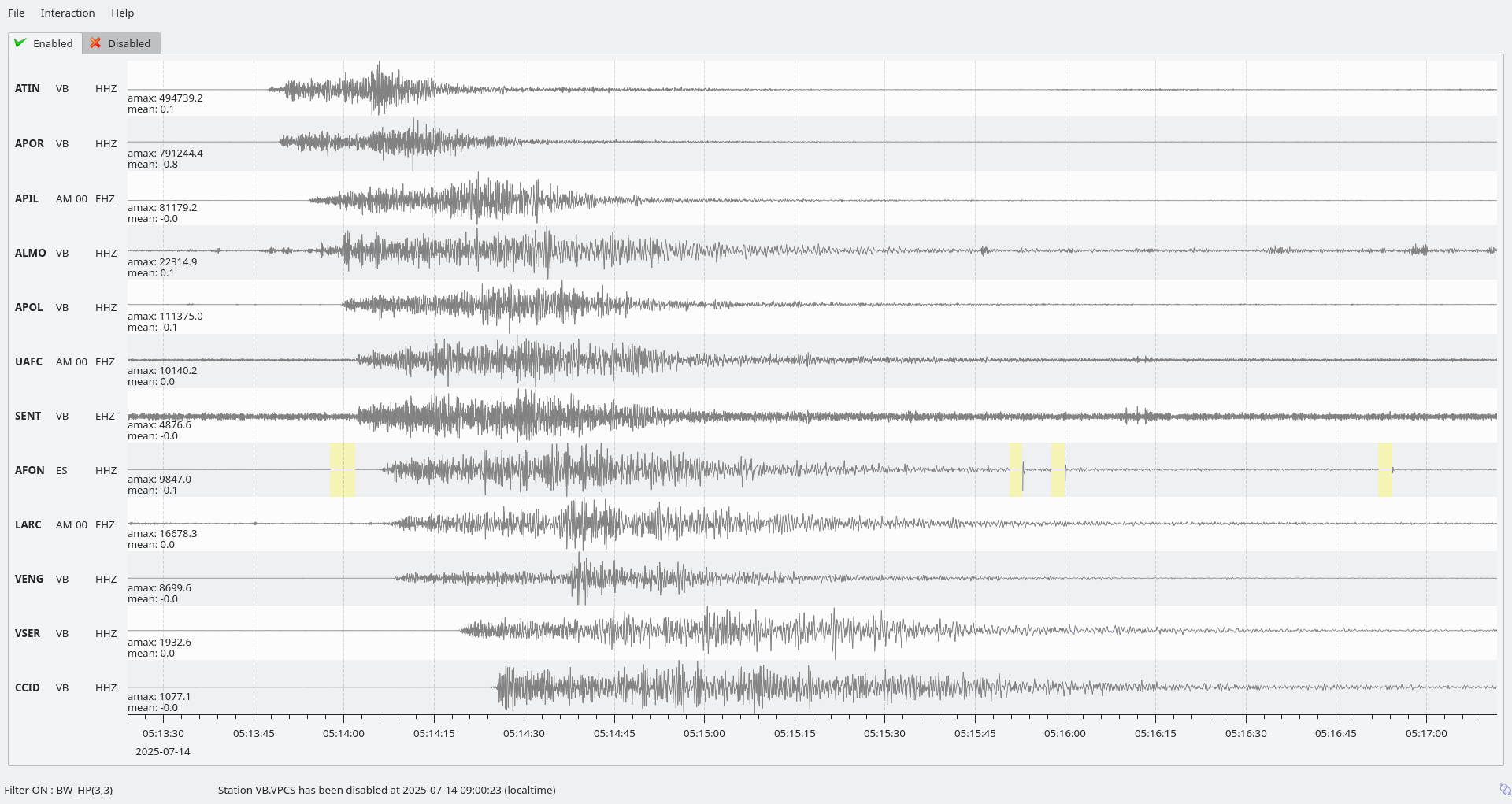Open the Help menu
1512x804 pixels.
(122, 13)
